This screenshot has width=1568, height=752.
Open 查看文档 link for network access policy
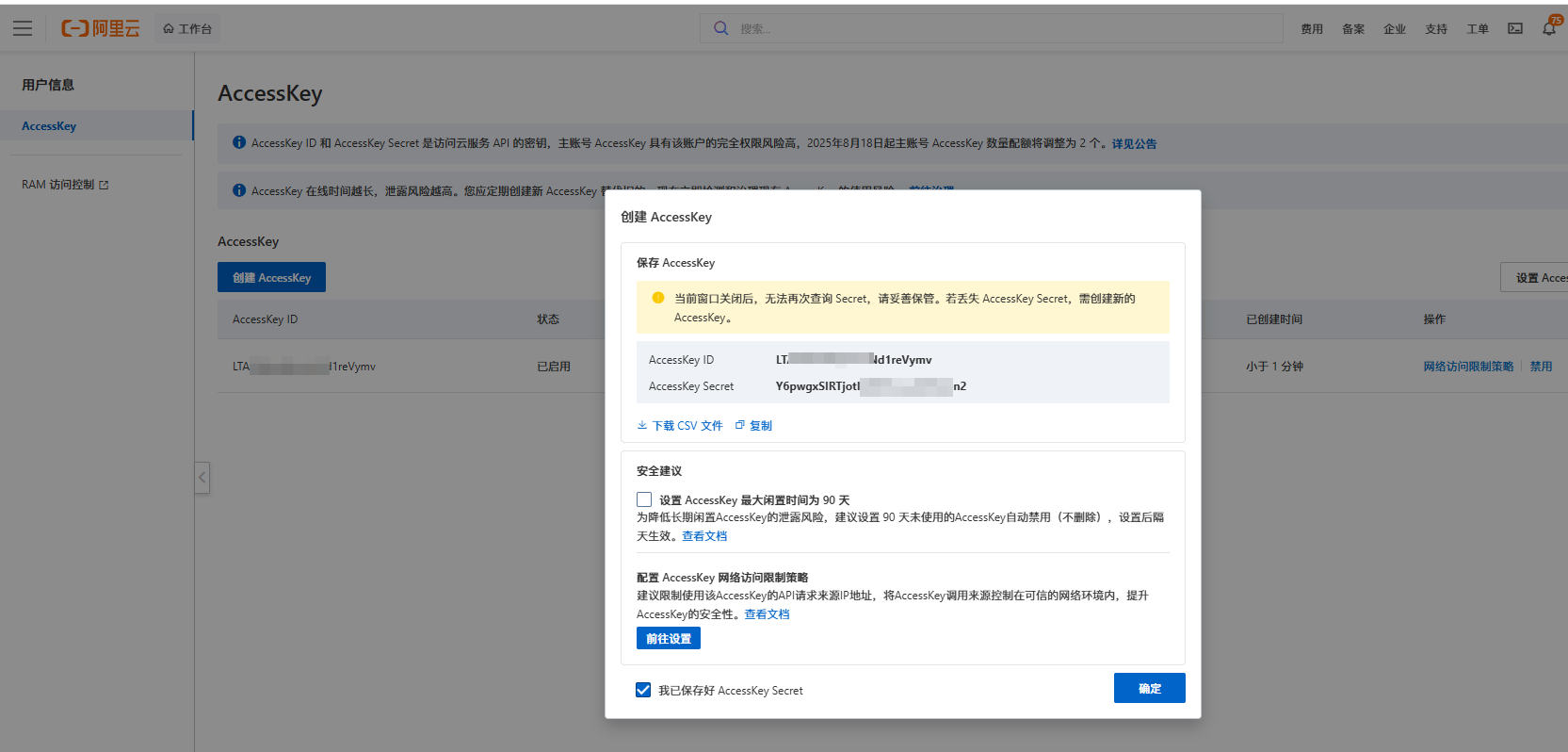(767, 614)
